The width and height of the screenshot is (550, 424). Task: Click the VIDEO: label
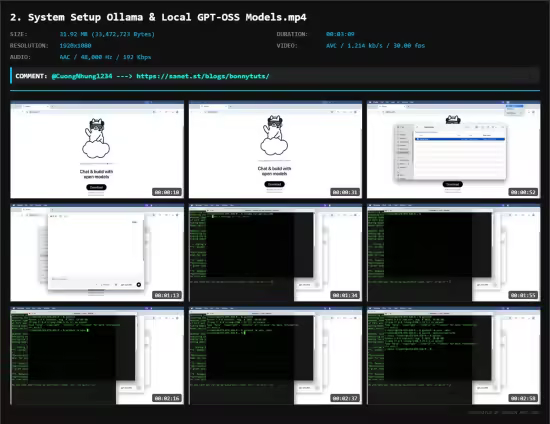tap(287, 46)
